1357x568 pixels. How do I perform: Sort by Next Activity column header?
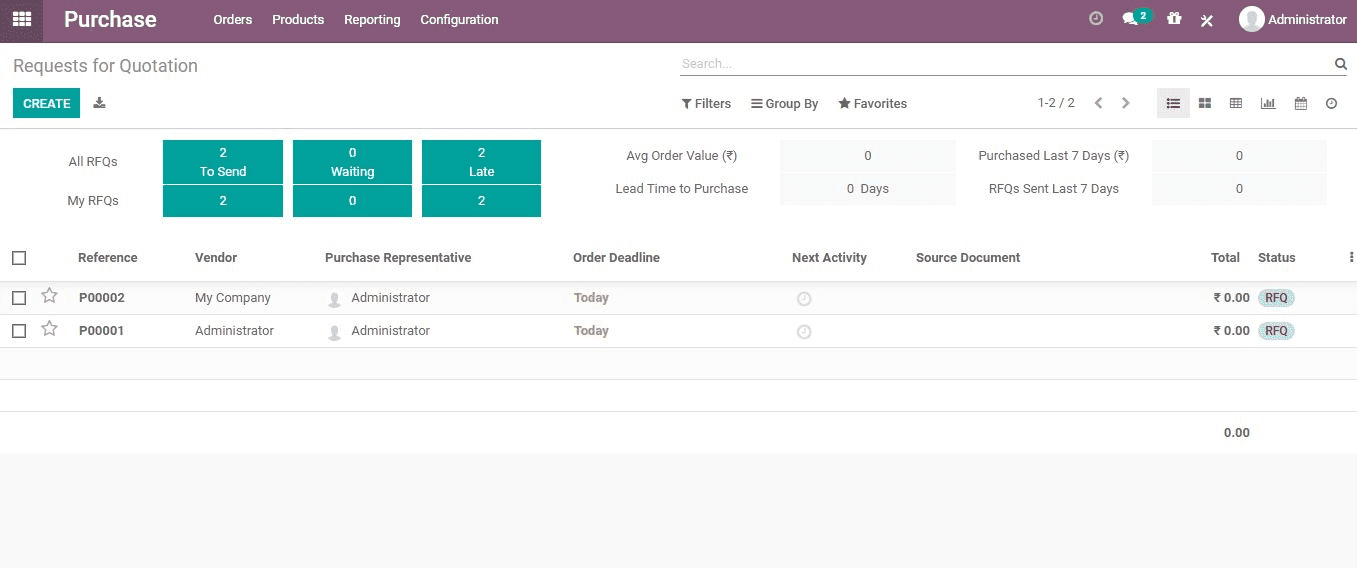pos(829,258)
